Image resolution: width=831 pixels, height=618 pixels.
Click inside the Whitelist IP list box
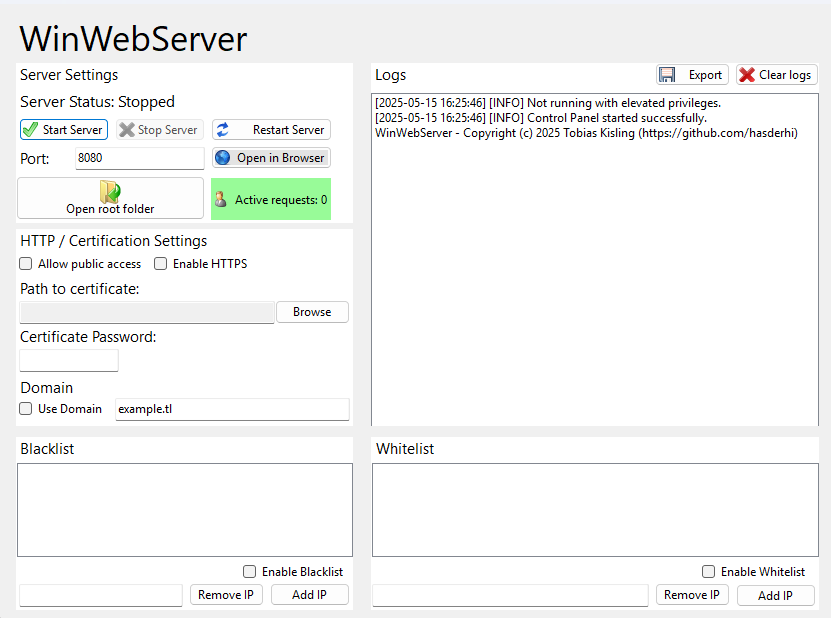click(595, 510)
